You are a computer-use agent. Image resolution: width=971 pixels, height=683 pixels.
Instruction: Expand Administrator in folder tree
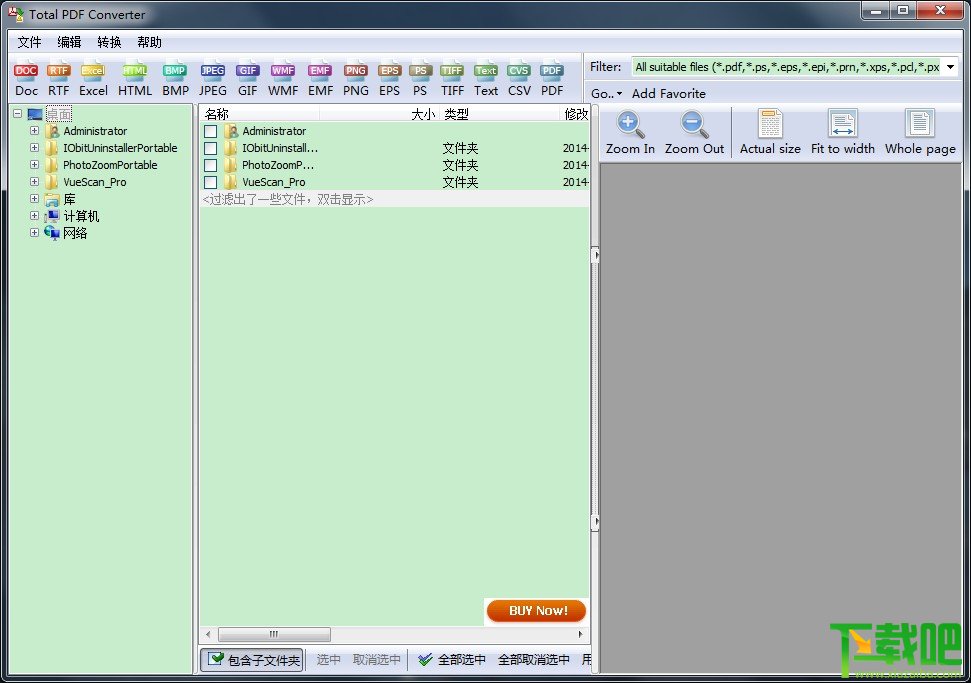click(34, 131)
